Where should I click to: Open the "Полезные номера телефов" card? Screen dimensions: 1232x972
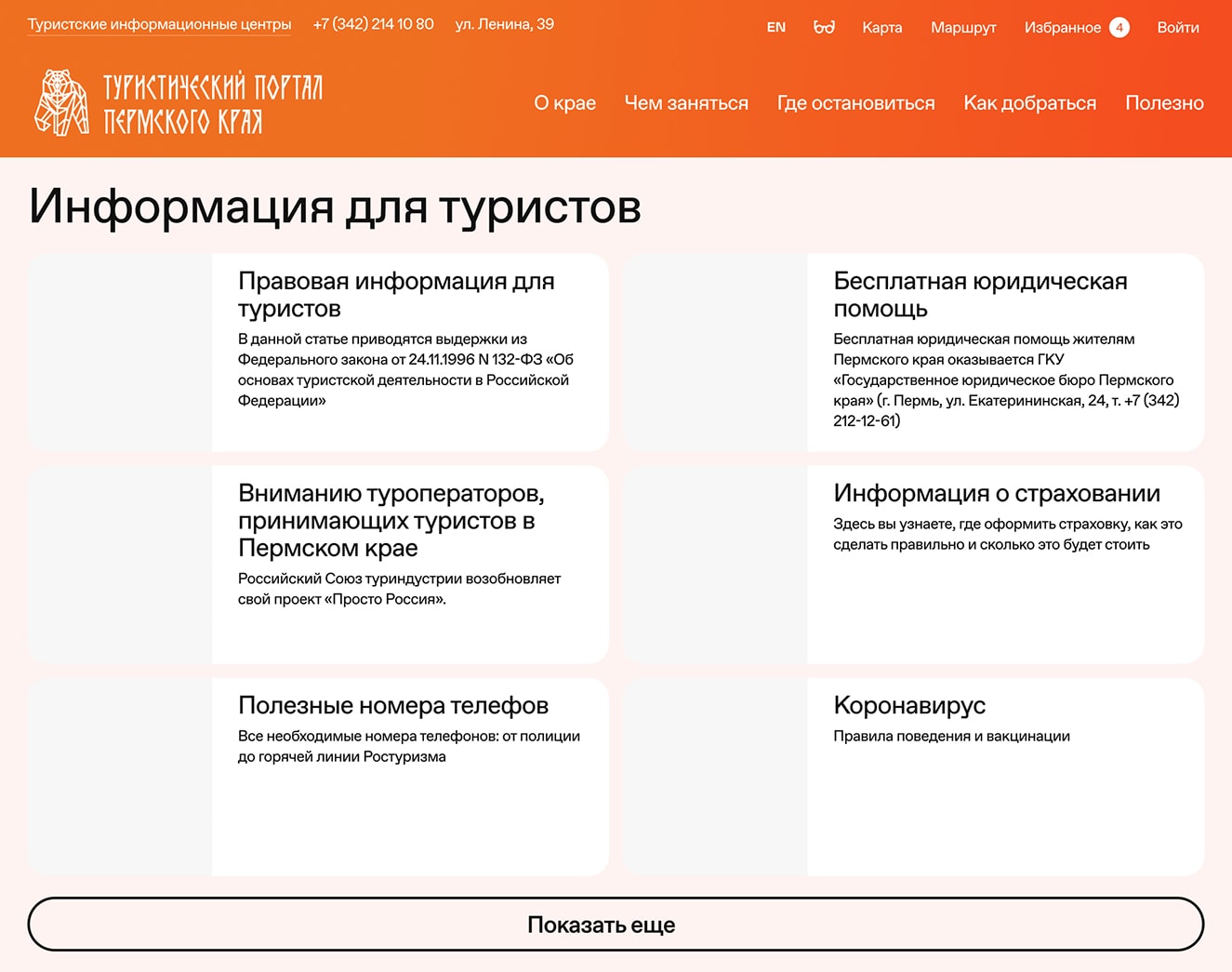pyautogui.click(x=392, y=706)
